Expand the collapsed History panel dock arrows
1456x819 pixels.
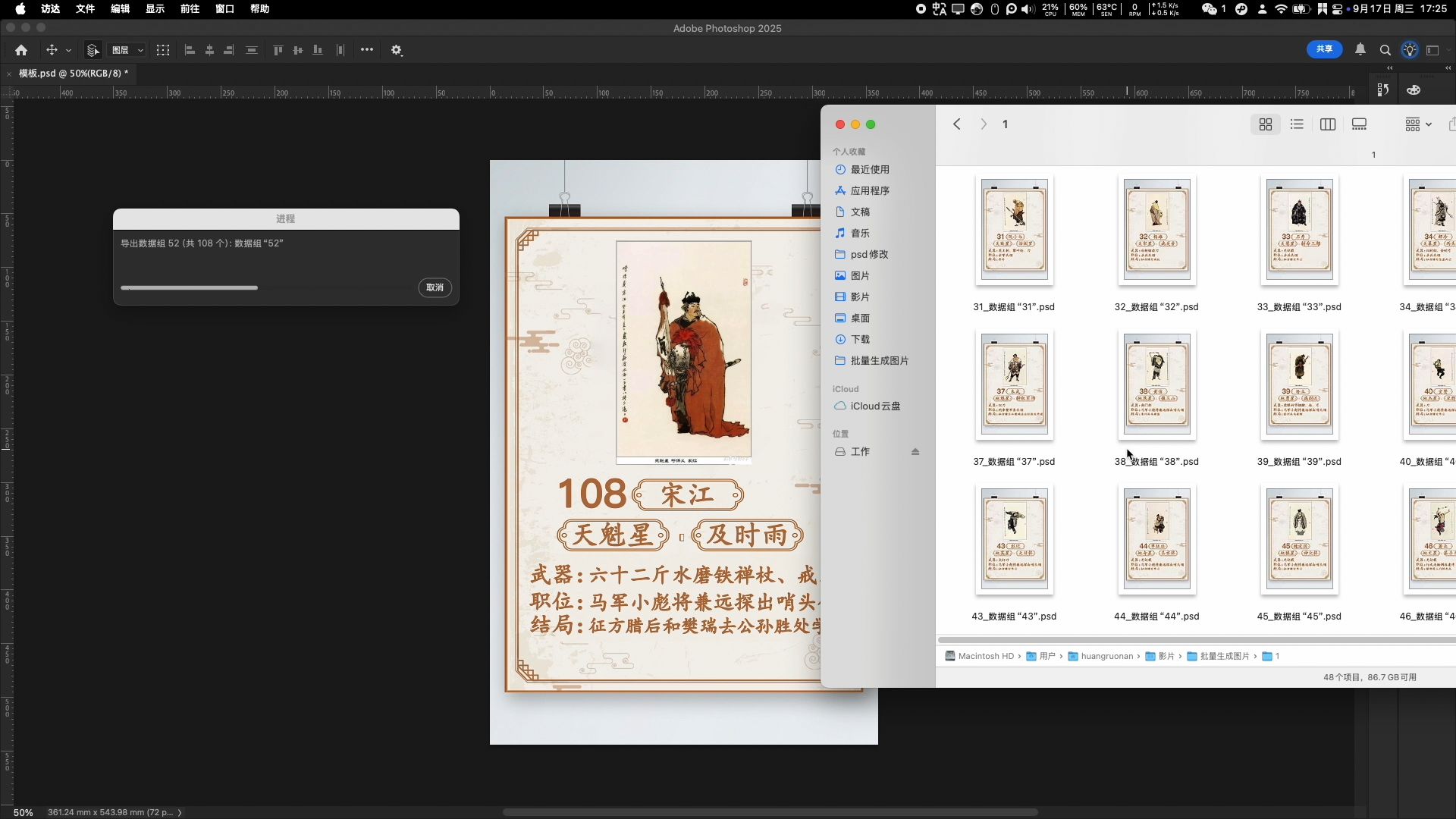coord(1390,68)
